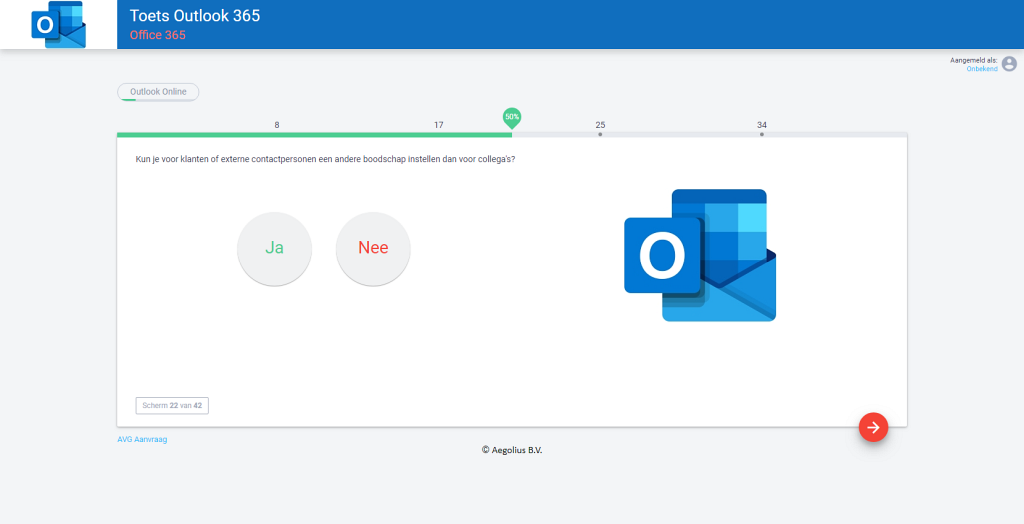Click the large Outlook illustration image
This screenshot has width=1024, height=524.
[700, 255]
